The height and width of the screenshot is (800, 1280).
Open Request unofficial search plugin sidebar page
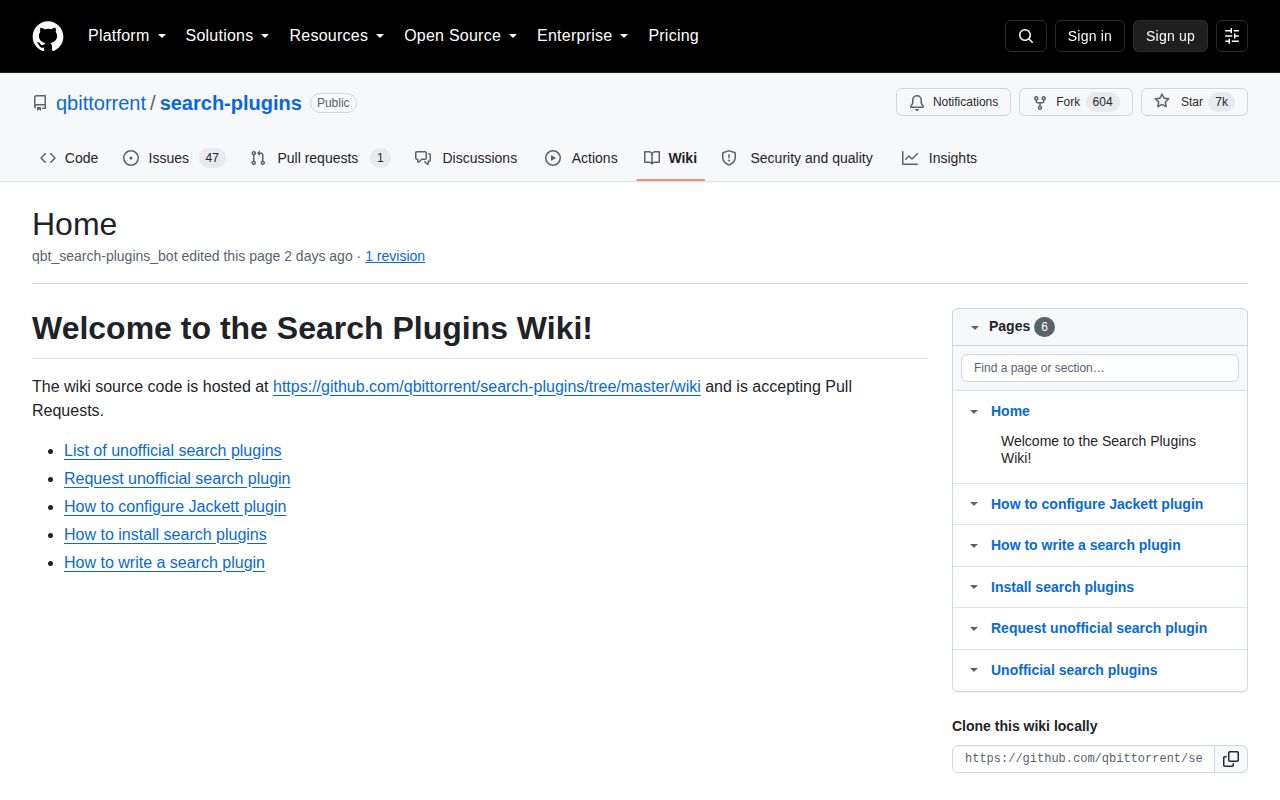point(1099,628)
